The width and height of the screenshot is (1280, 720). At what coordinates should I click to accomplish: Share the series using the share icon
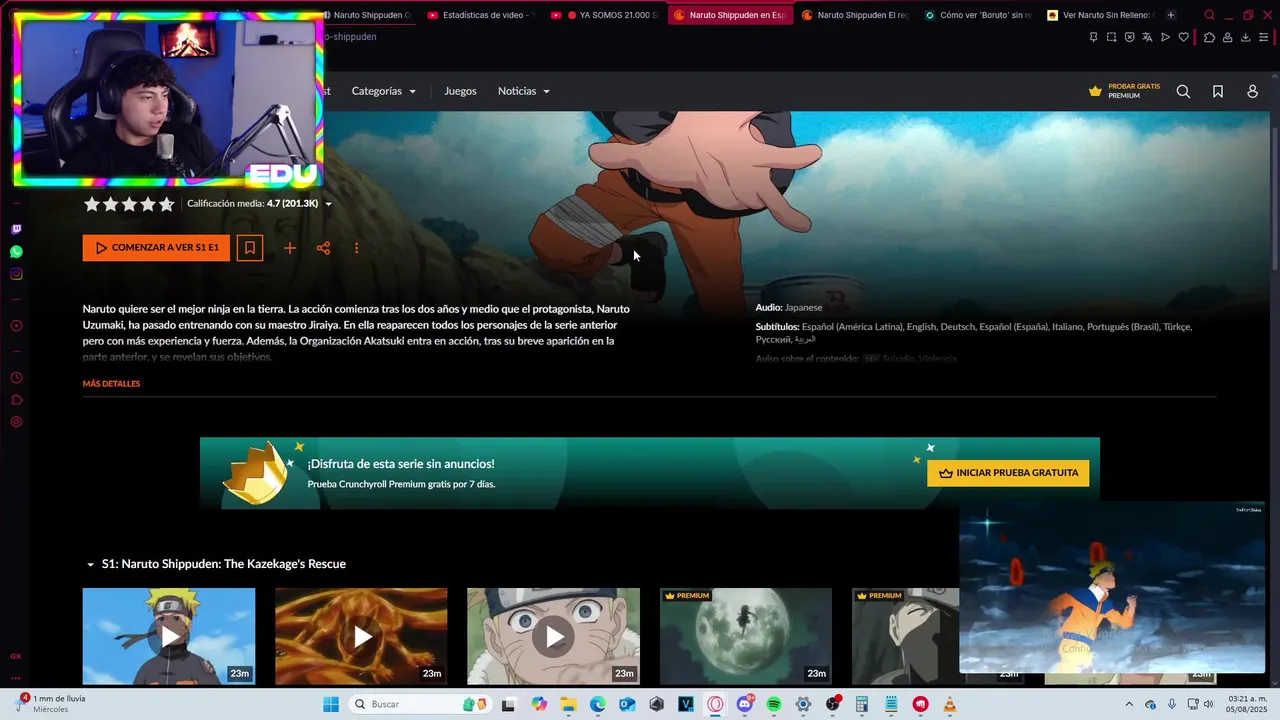[x=323, y=248]
